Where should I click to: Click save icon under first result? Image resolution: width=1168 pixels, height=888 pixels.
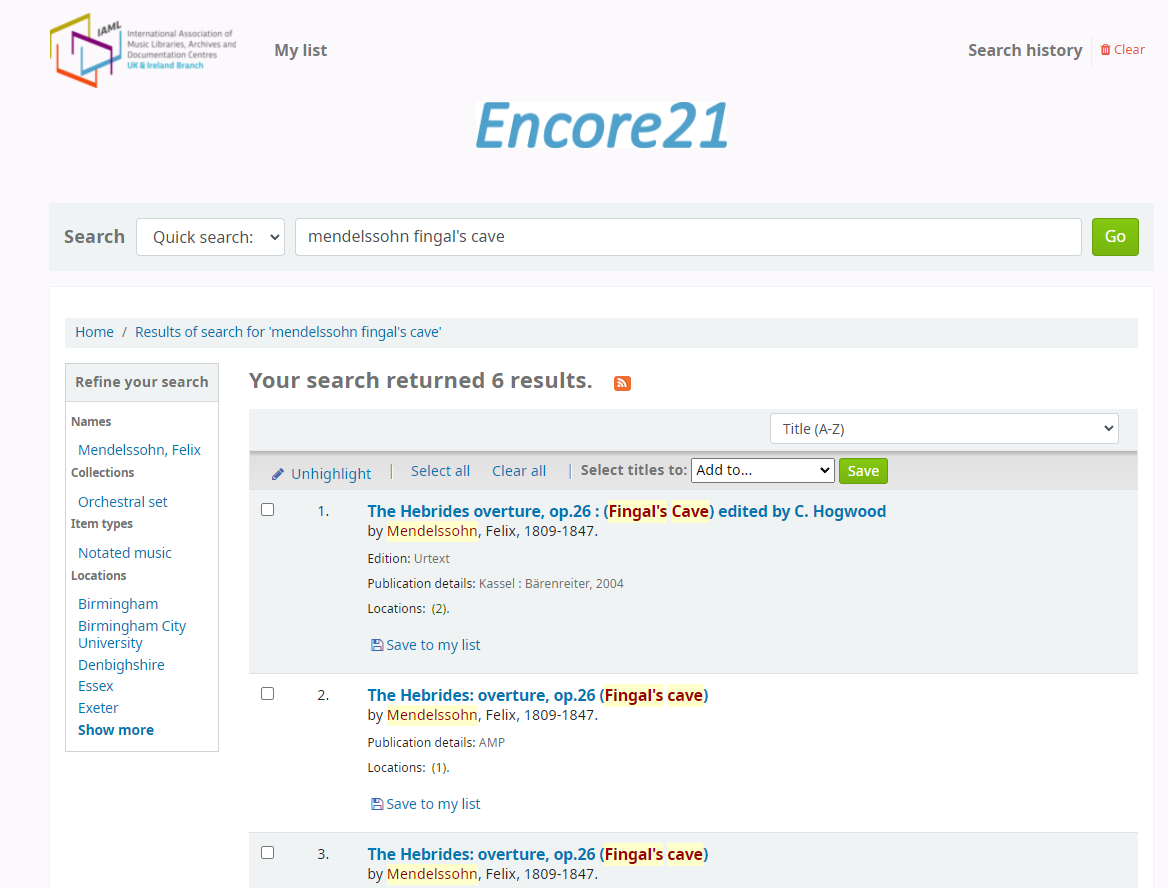(377, 645)
